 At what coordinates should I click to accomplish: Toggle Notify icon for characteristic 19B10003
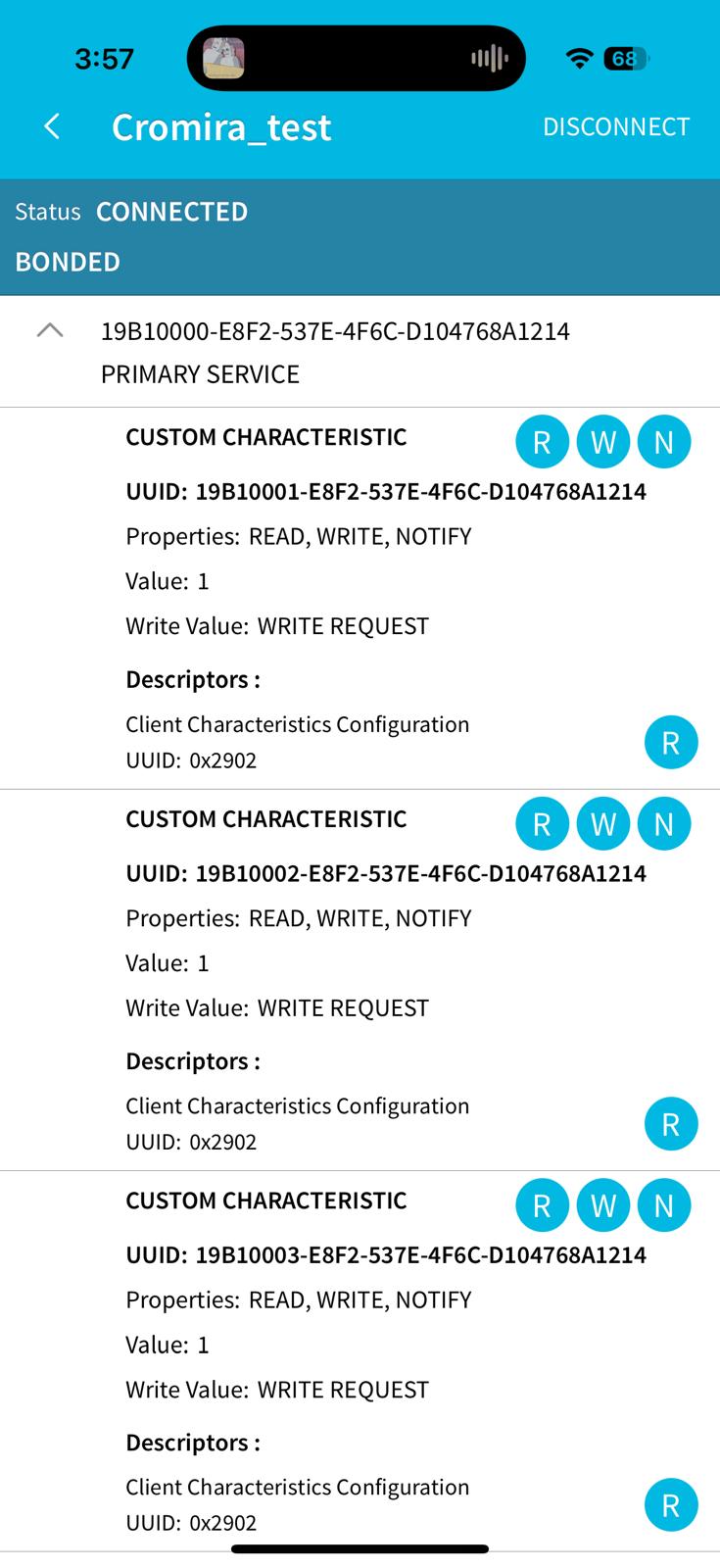click(664, 1205)
